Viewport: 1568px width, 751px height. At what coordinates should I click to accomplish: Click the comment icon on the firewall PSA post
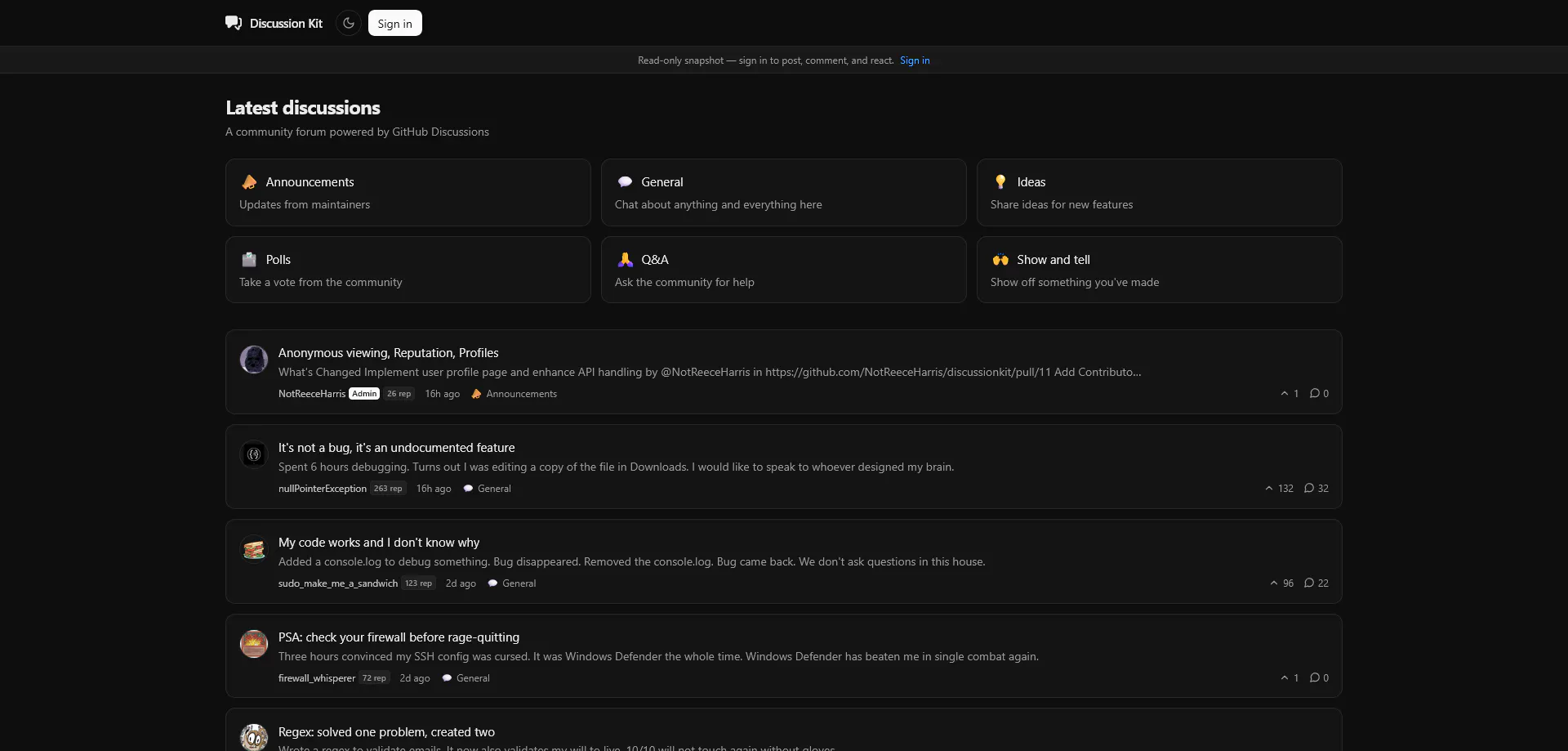[1315, 678]
